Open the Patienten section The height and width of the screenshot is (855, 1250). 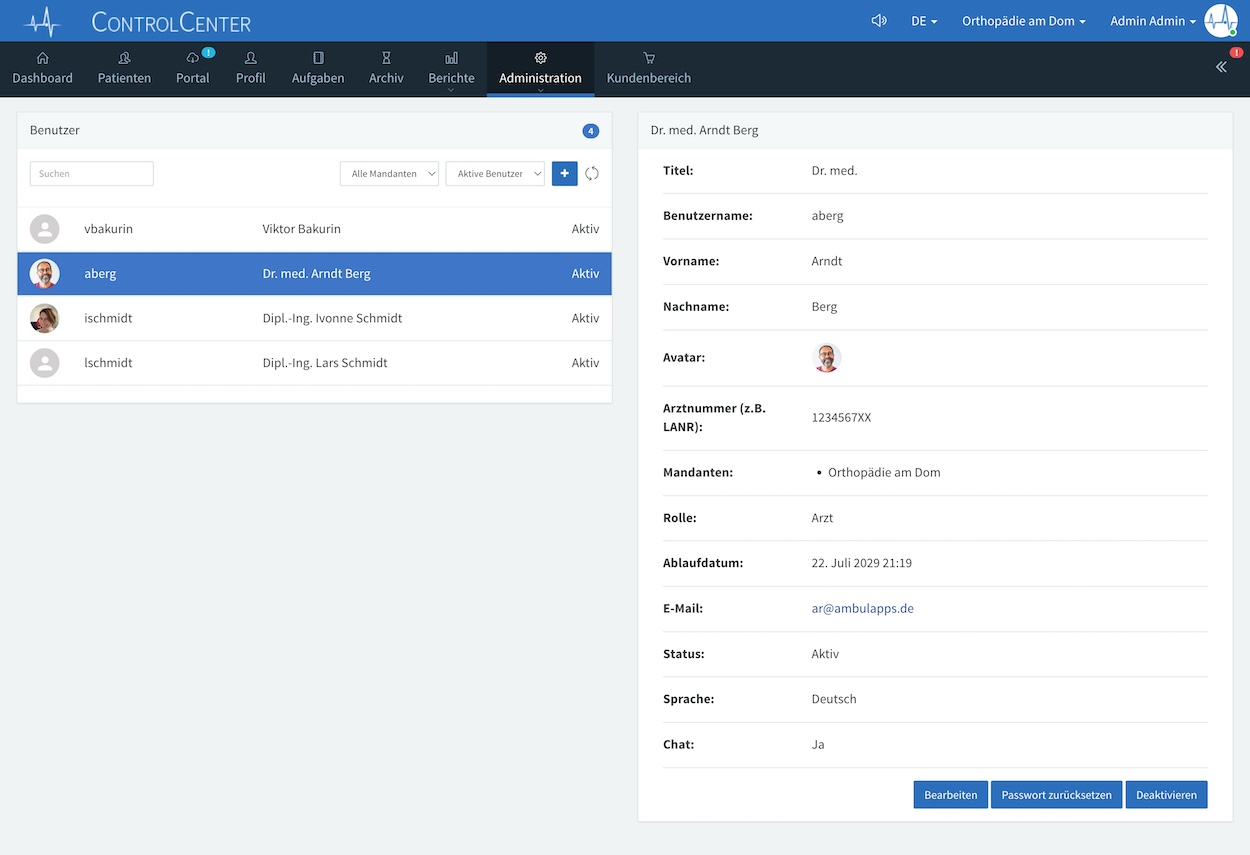pyautogui.click(x=124, y=69)
